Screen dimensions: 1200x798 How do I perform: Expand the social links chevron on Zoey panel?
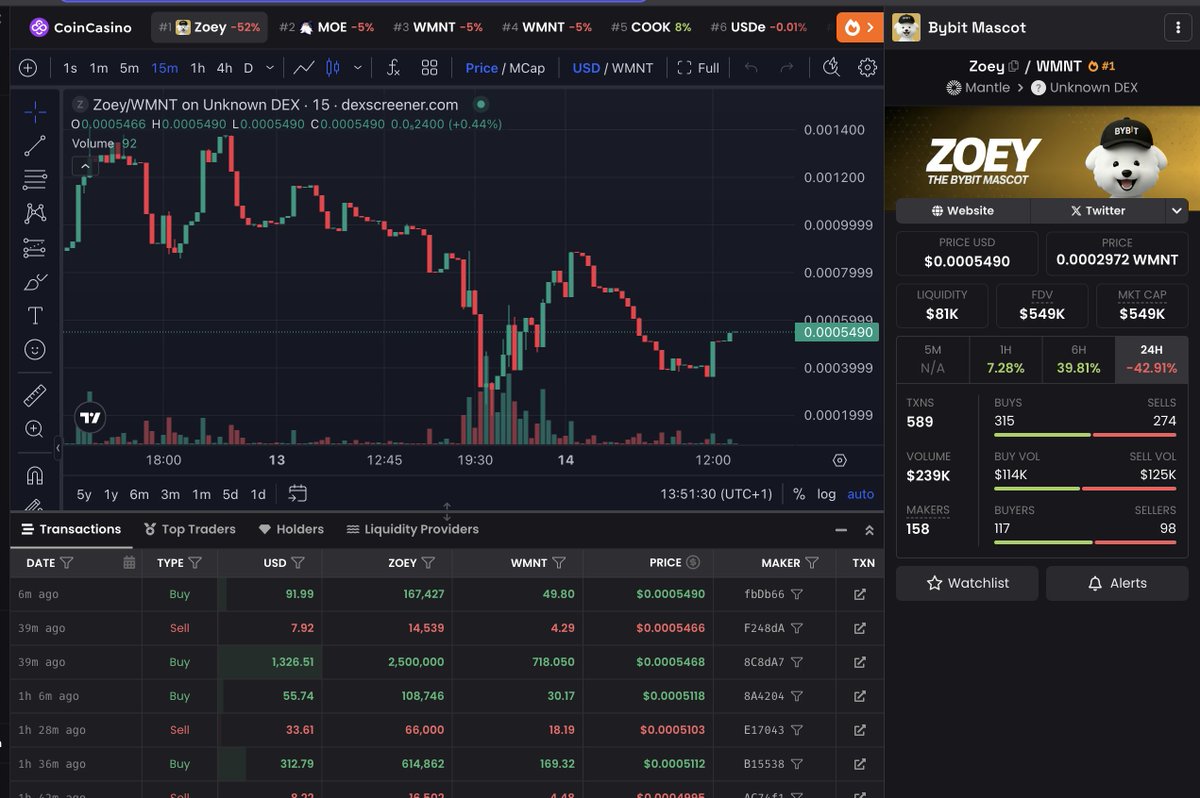[1177, 211]
